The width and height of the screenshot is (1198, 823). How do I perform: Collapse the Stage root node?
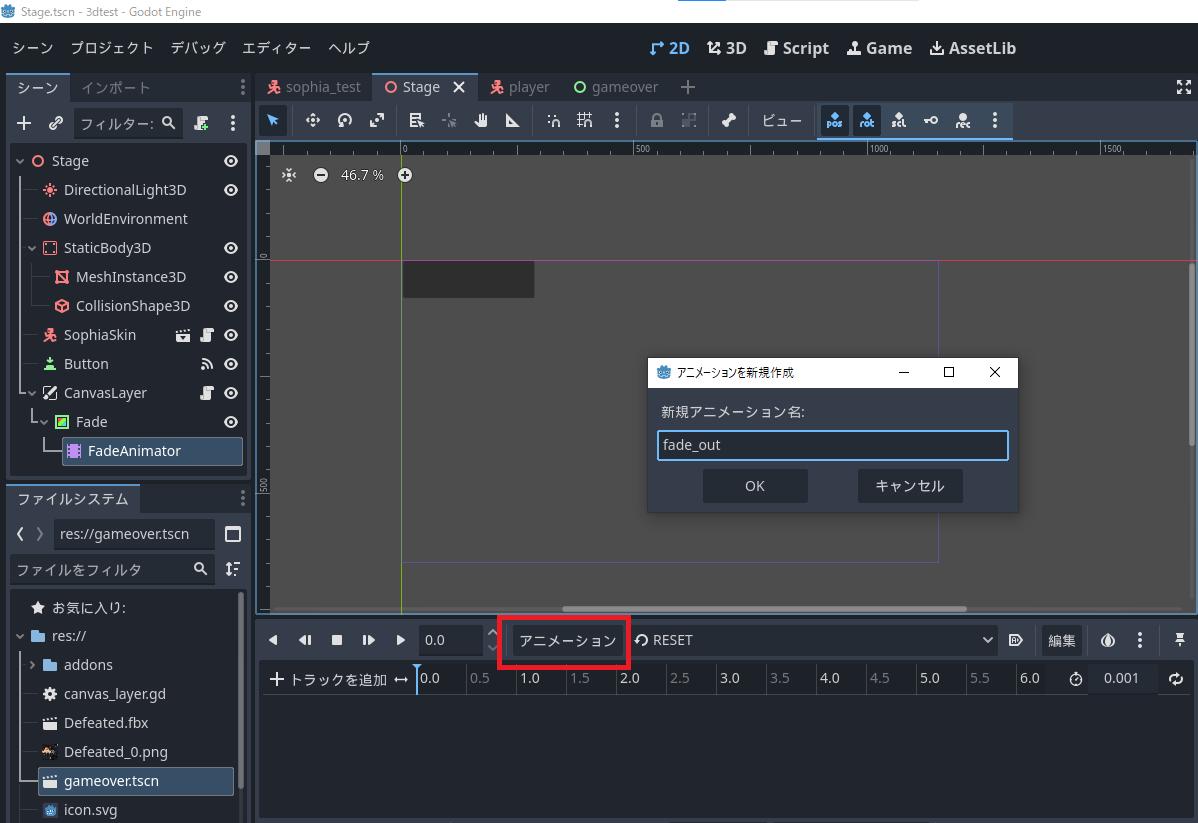click(20, 161)
